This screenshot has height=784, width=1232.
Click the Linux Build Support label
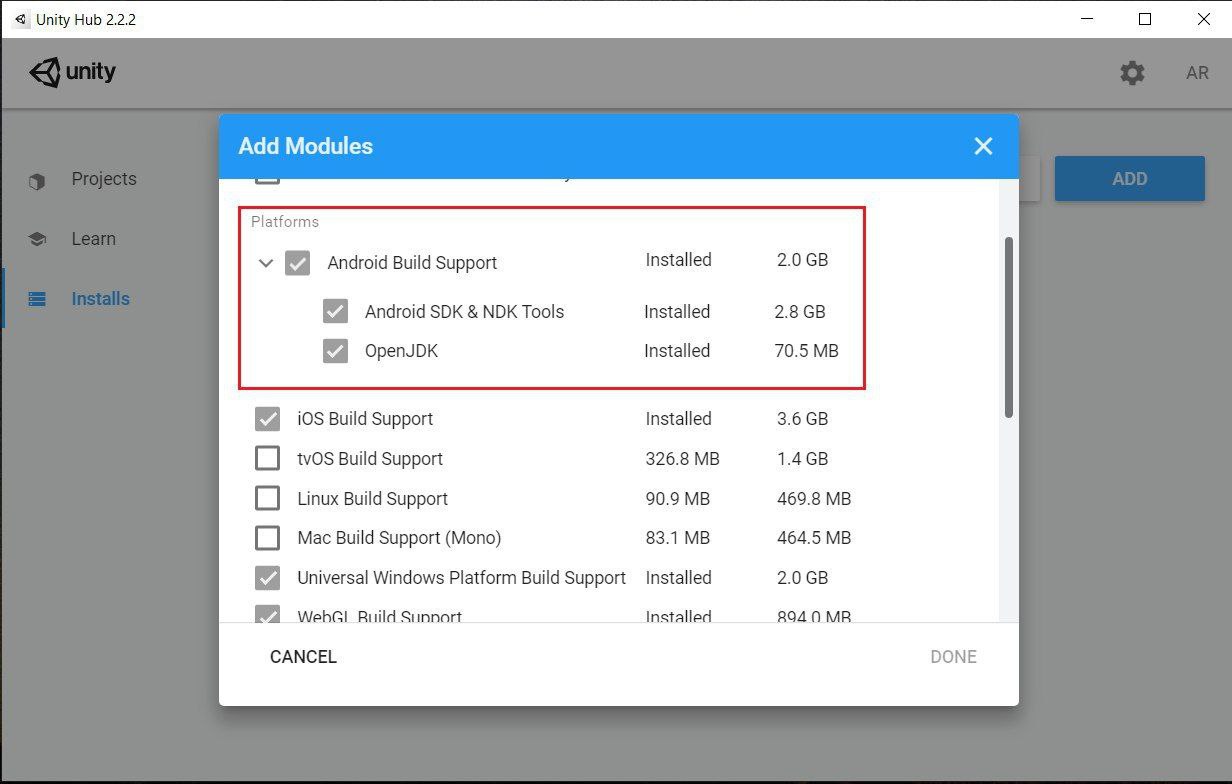coord(372,498)
